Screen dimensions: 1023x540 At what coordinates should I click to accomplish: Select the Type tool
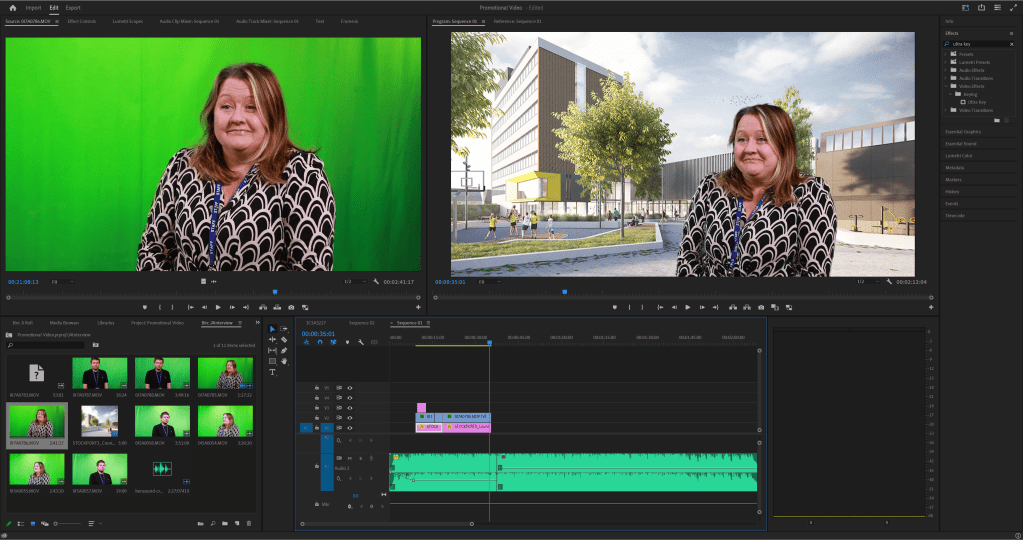point(273,372)
